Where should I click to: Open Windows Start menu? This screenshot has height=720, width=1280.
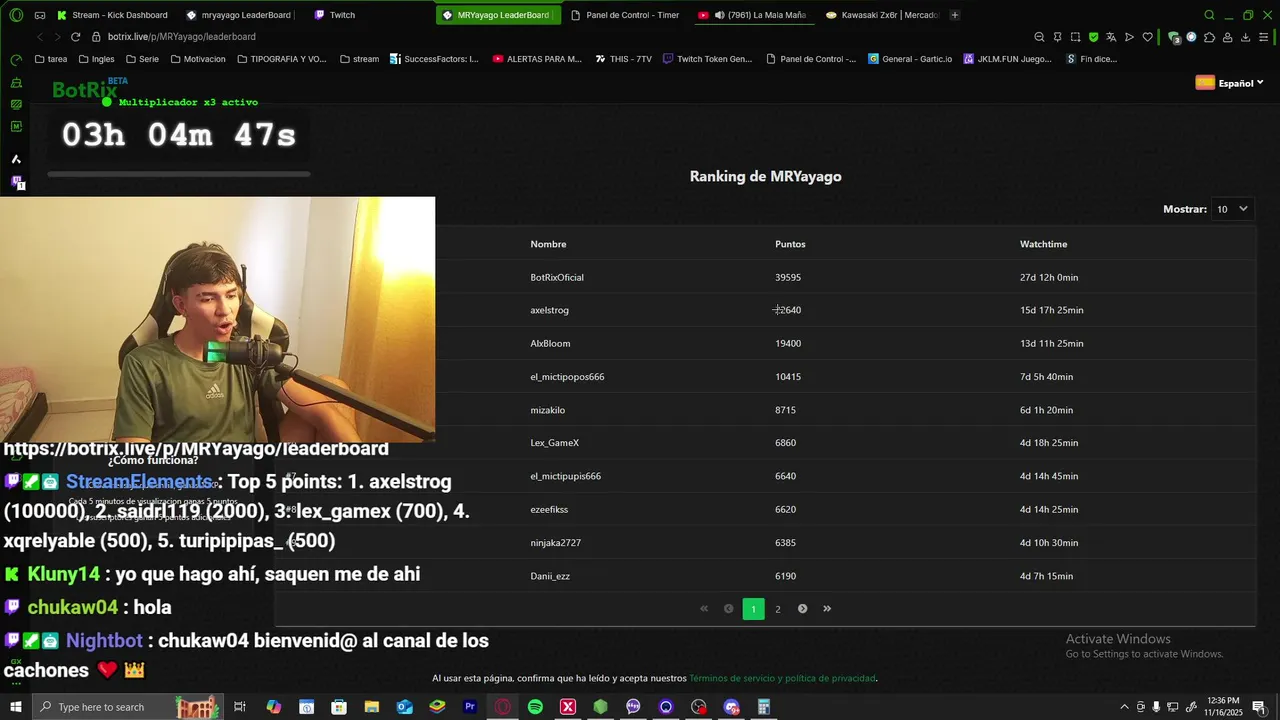click(16, 707)
